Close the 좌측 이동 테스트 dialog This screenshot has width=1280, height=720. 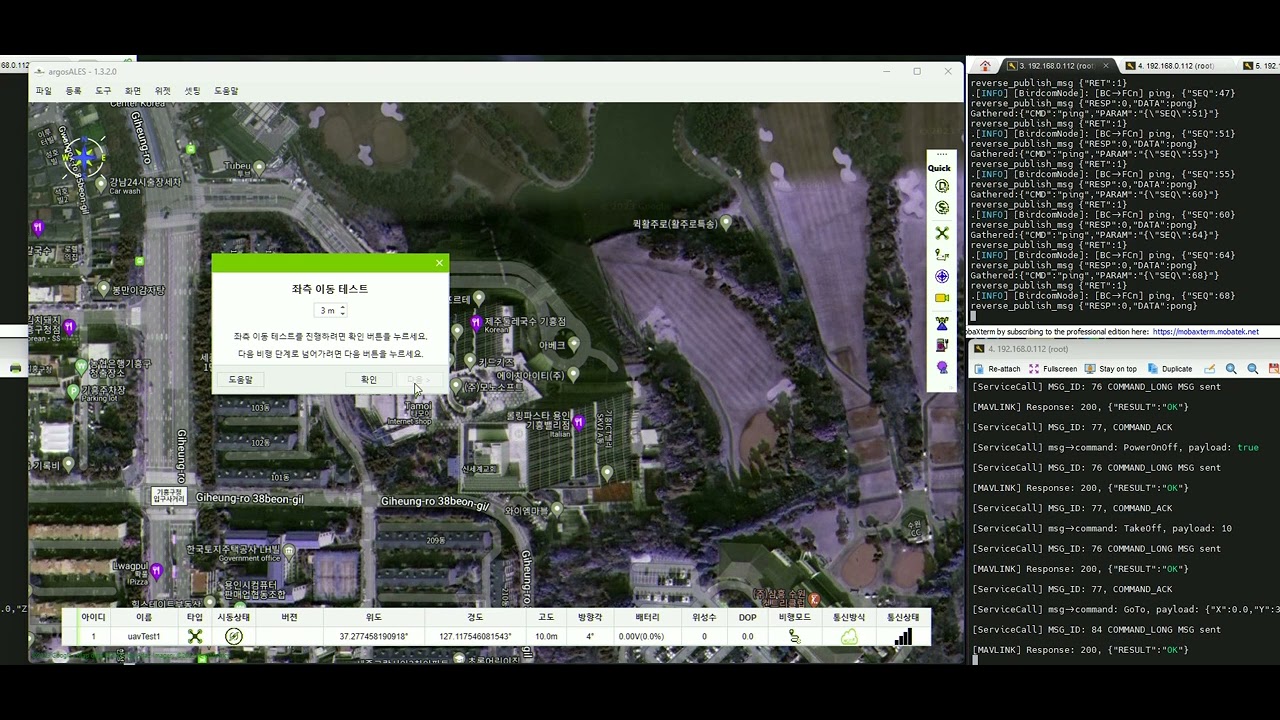tap(439, 263)
